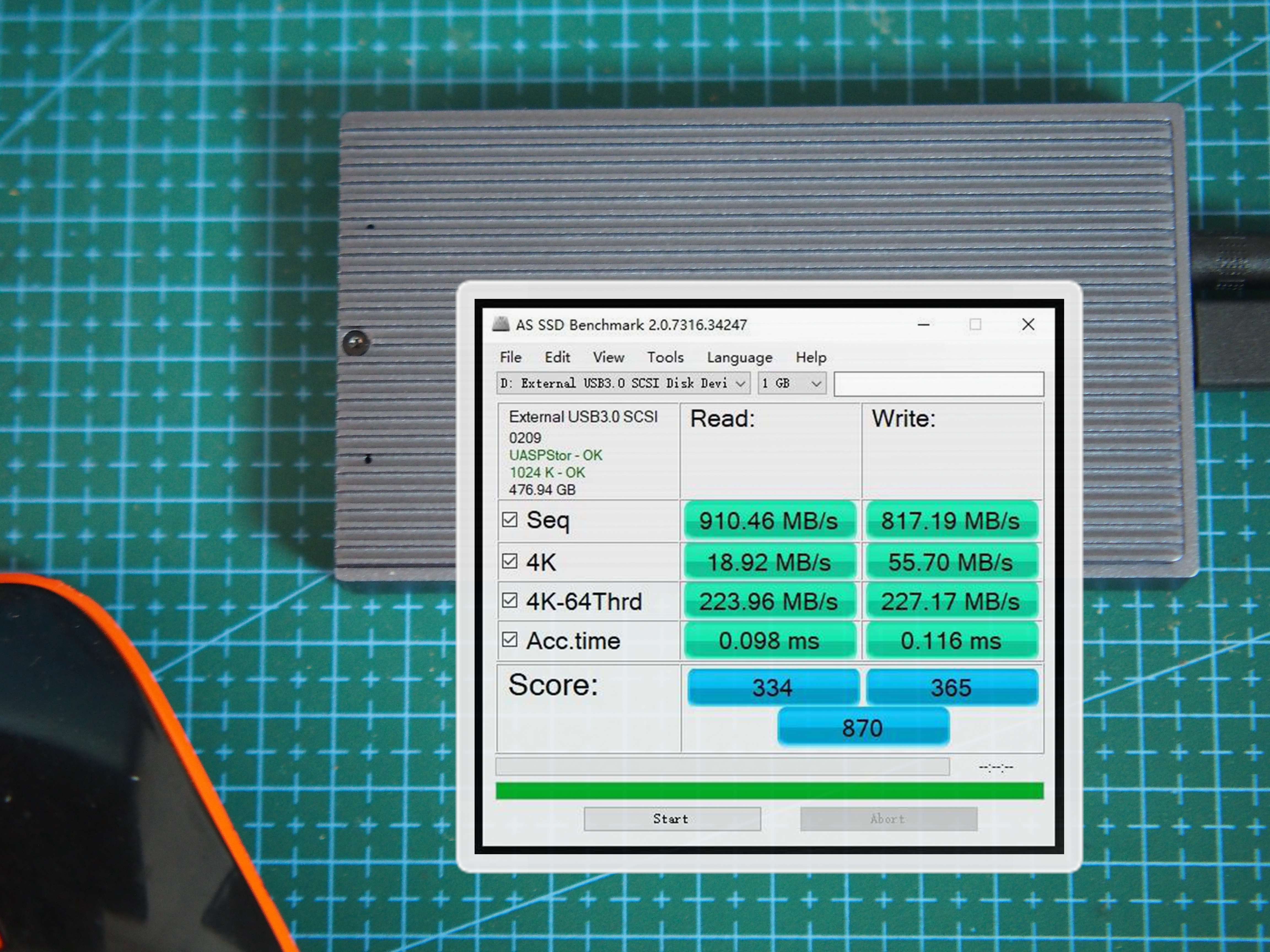This screenshot has width=1270, height=952.
Task: Click the Read: column header
Action: tap(722, 418)
